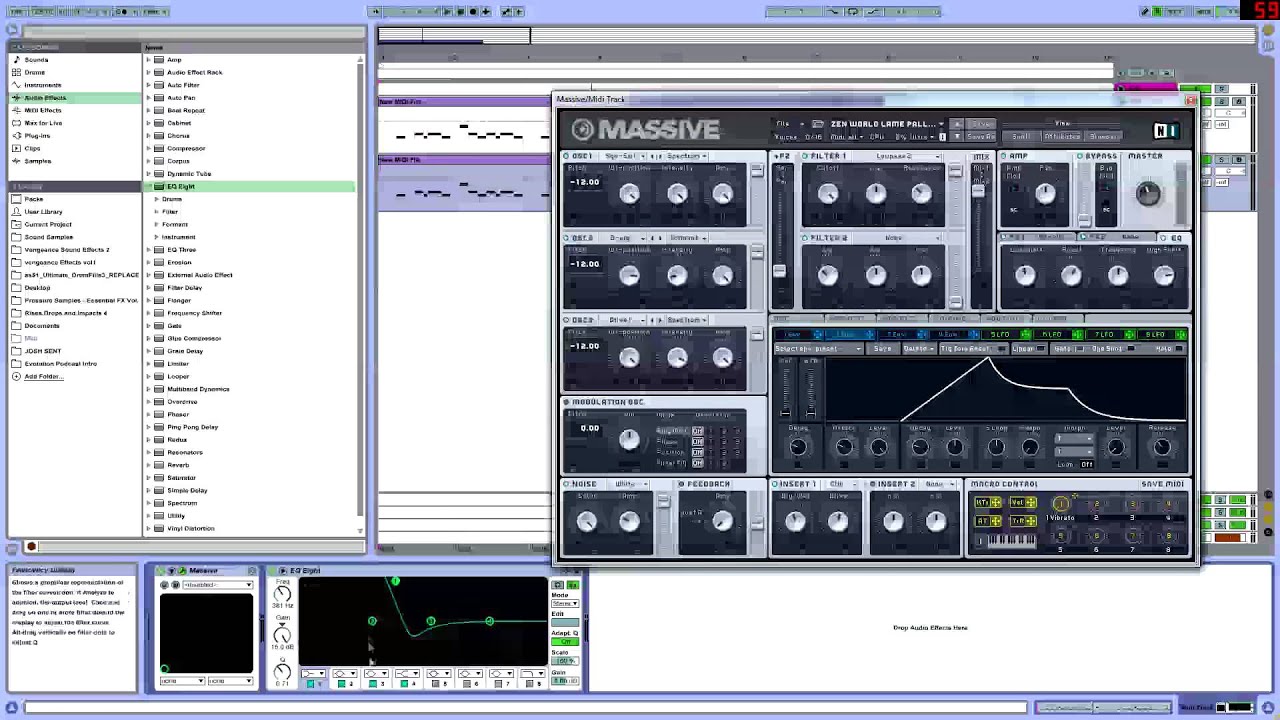Toggle OSC1 on/off in Massive
The image size is (1280, 720).
(x=567, y=157)
